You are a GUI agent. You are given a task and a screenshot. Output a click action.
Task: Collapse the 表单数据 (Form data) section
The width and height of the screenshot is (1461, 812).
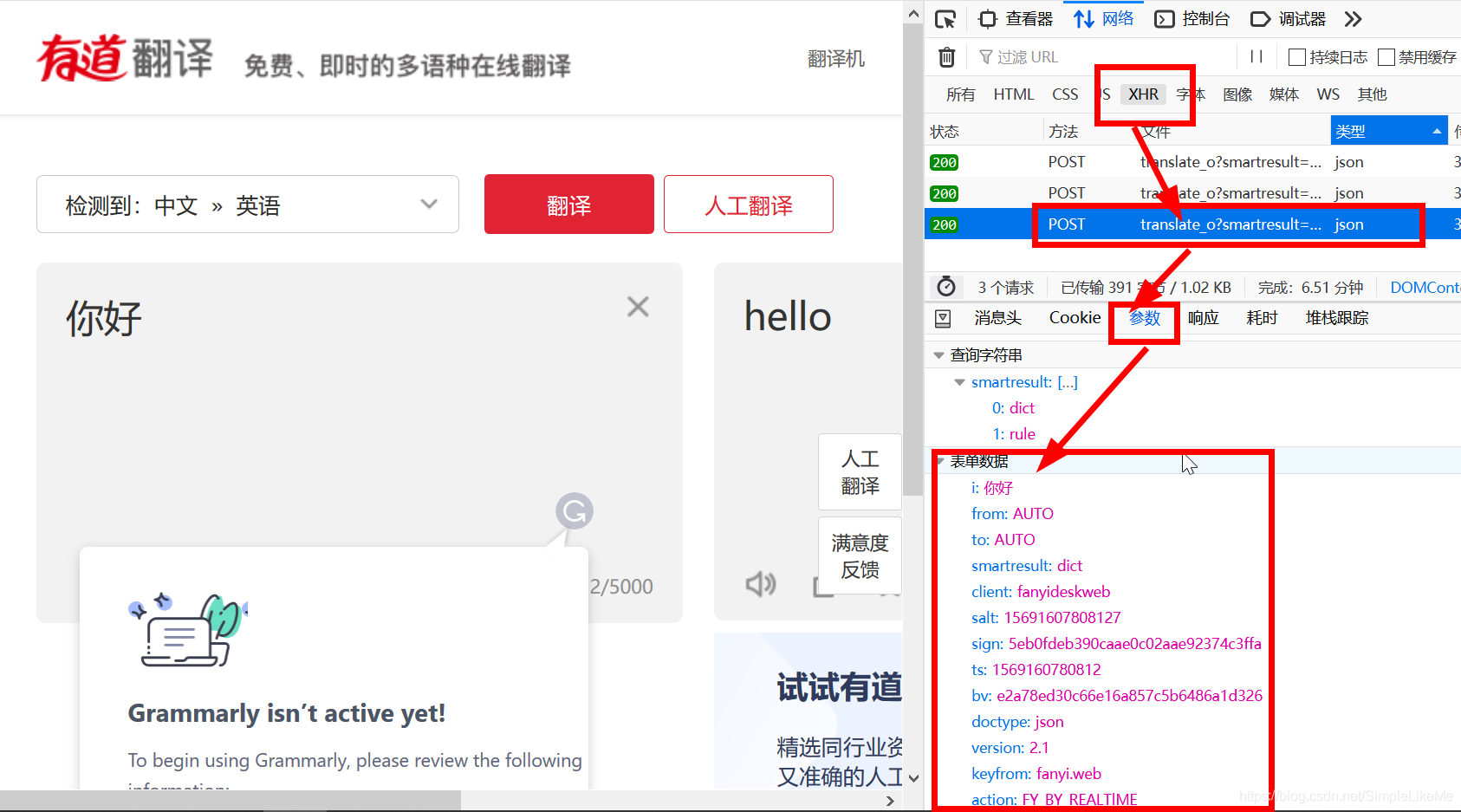pyautogui.click(x=940, y=462)
